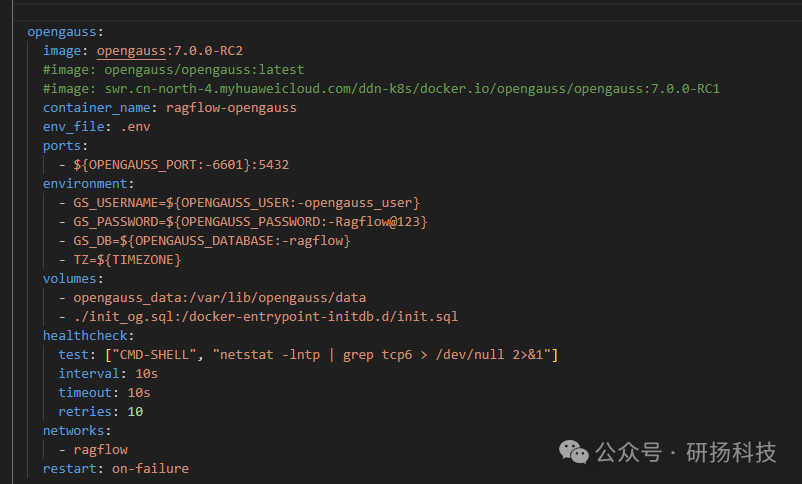Click the commented opengauss:latest image line

tap(173, 70)
